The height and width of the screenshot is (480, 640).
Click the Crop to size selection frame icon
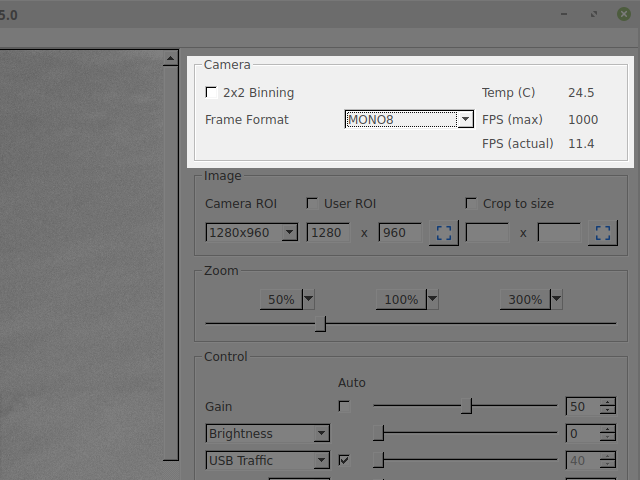point(603,233)
